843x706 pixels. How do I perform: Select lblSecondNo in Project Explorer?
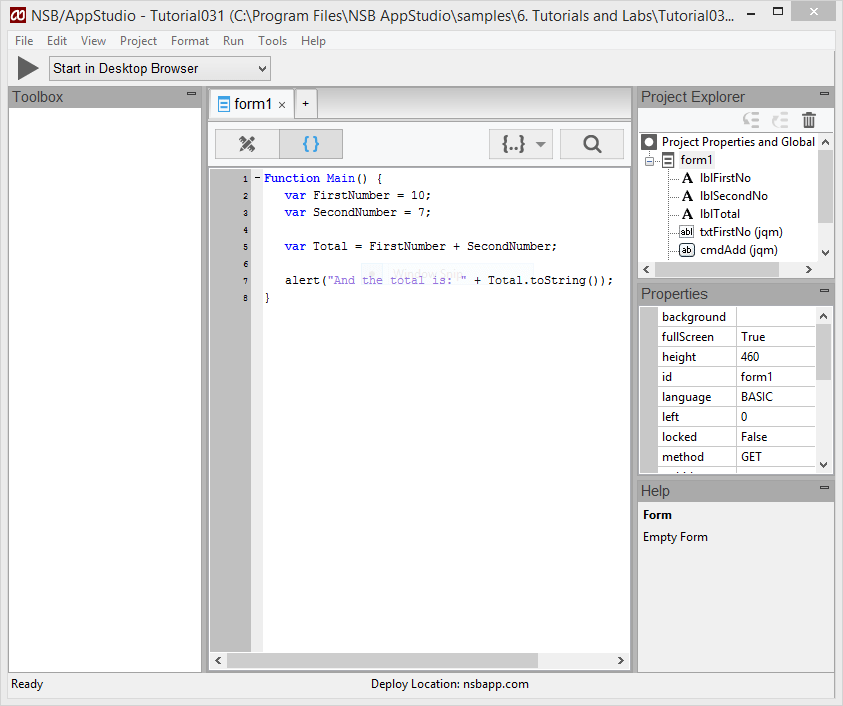click(x=733, y=196)
